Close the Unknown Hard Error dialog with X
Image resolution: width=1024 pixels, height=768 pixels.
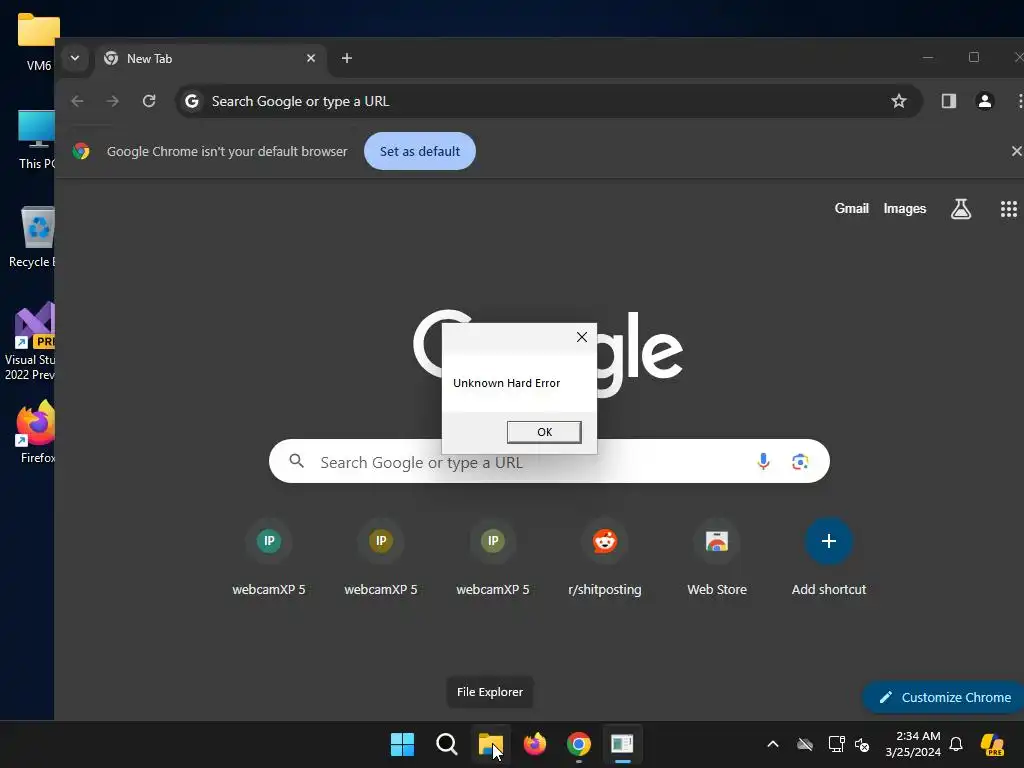(x=582, y=337)
